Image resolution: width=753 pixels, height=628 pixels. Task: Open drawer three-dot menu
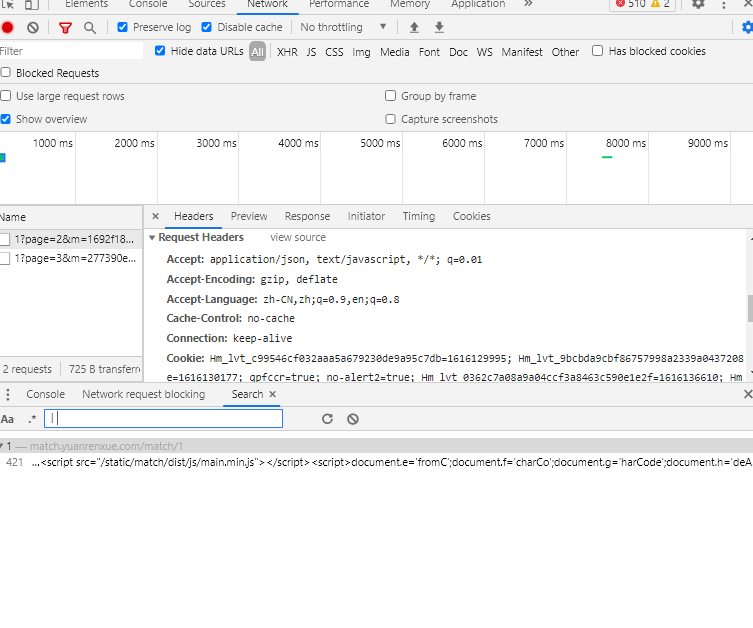pos(8,394)
